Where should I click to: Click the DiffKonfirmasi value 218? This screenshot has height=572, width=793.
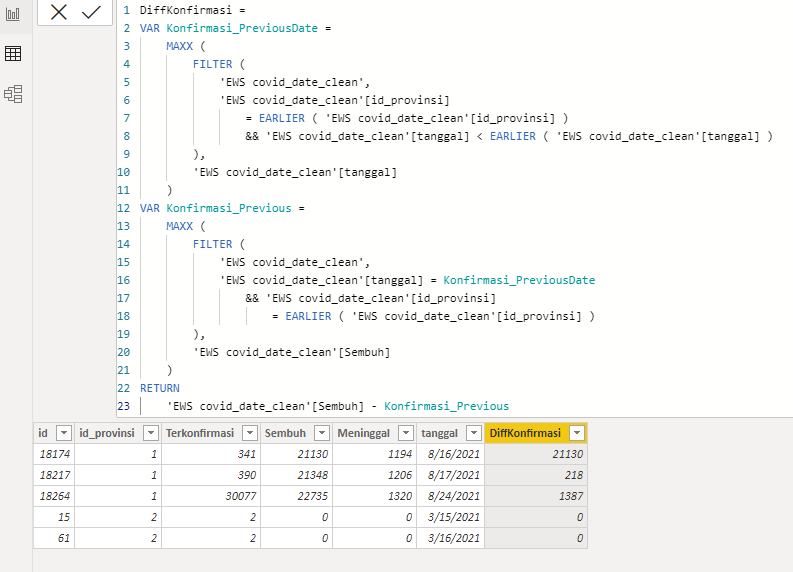point(536,475)
